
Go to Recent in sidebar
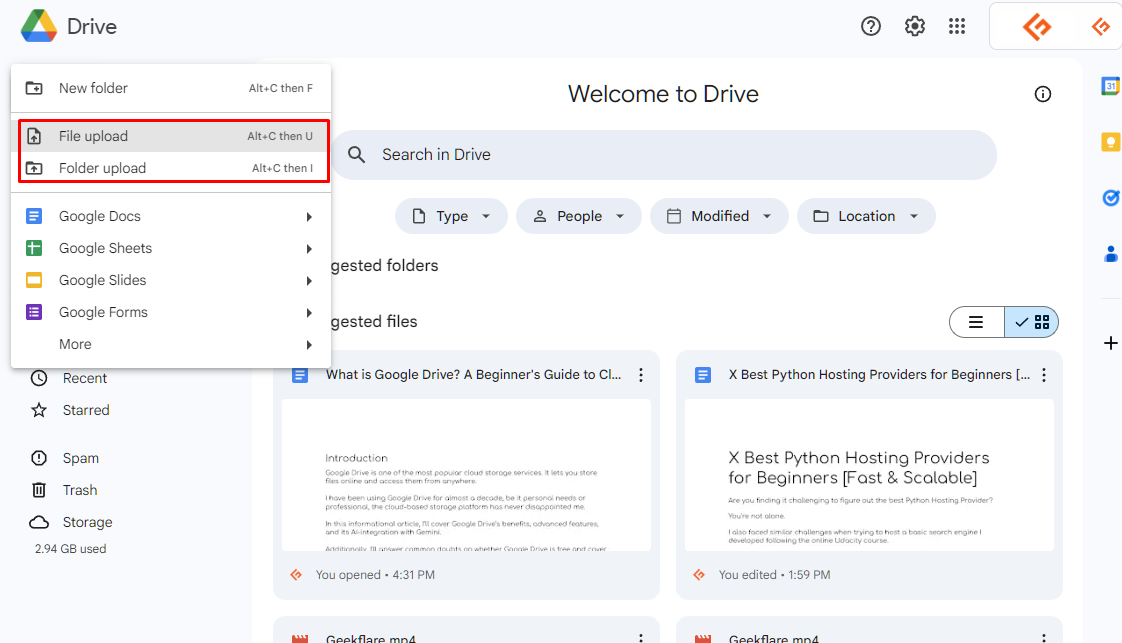click(x=84, y=378)
